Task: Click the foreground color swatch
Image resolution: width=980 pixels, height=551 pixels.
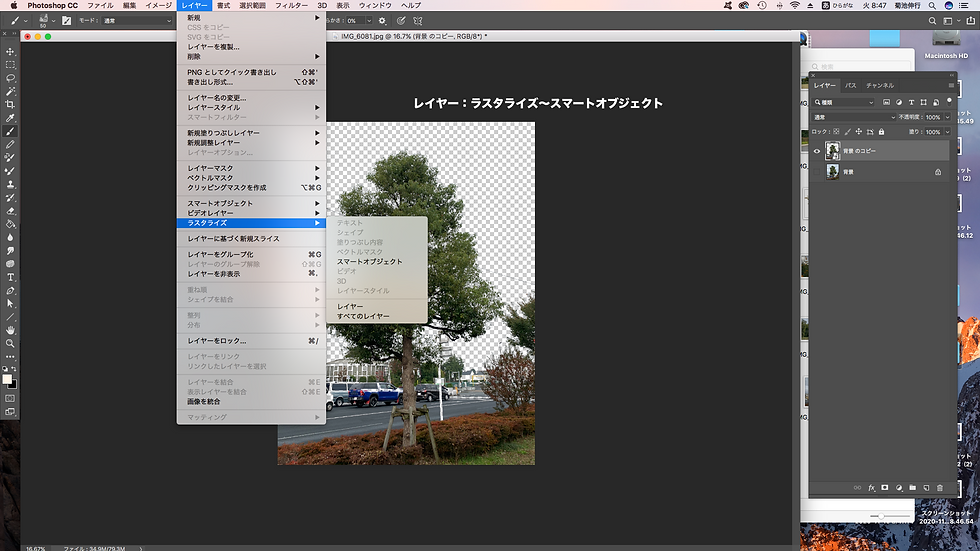Action: 7,379
